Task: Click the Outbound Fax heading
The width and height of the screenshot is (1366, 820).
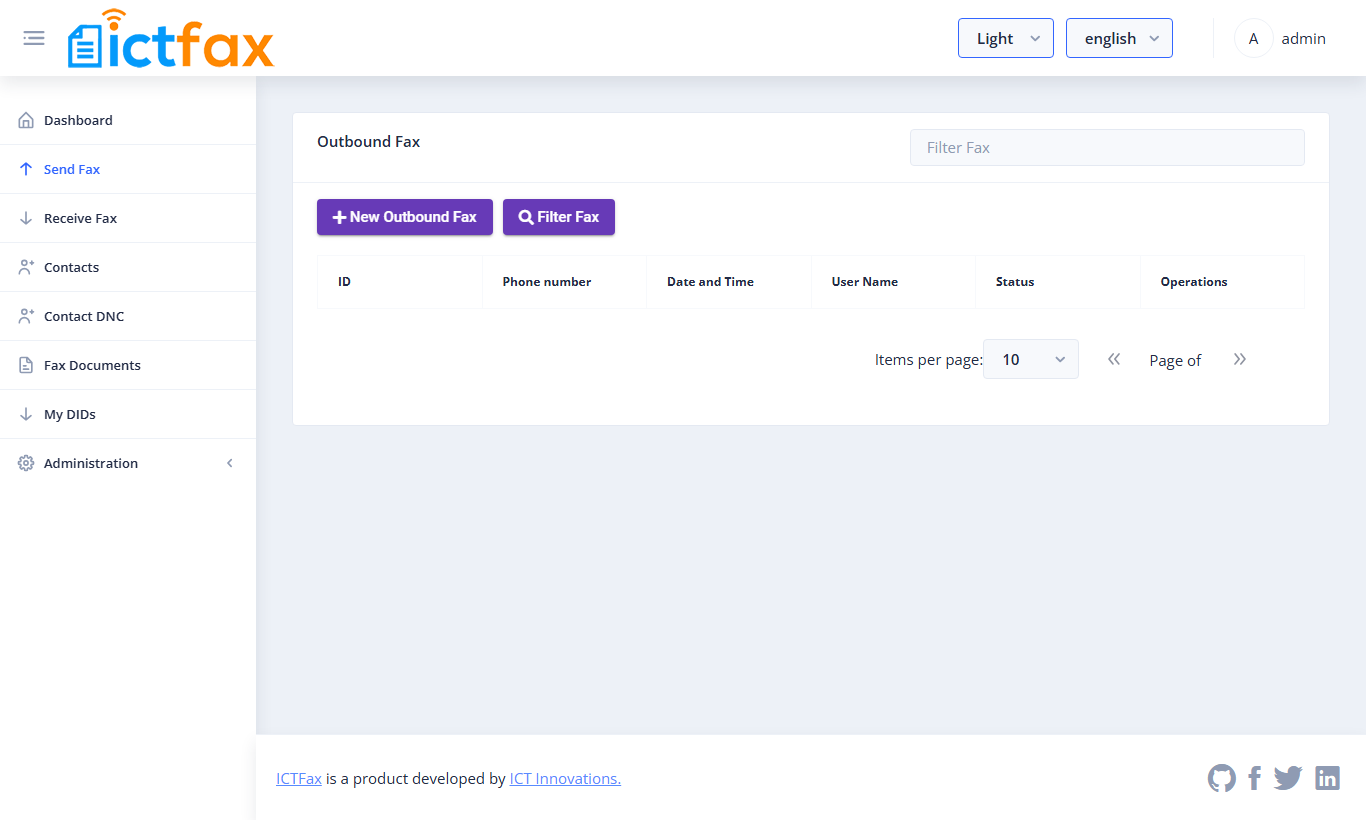Action: click(x=369, y=142)
